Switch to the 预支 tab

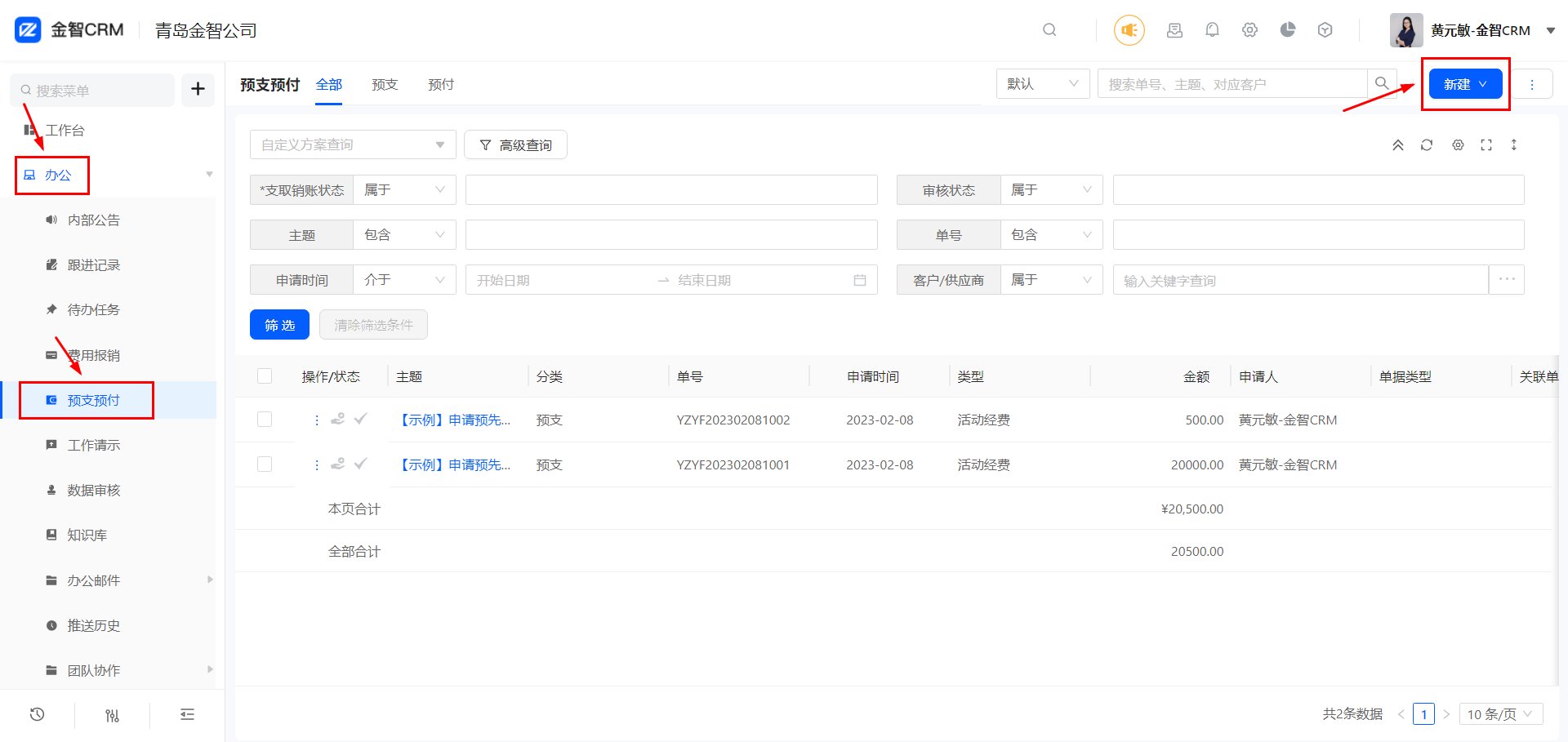pos(385,84)
